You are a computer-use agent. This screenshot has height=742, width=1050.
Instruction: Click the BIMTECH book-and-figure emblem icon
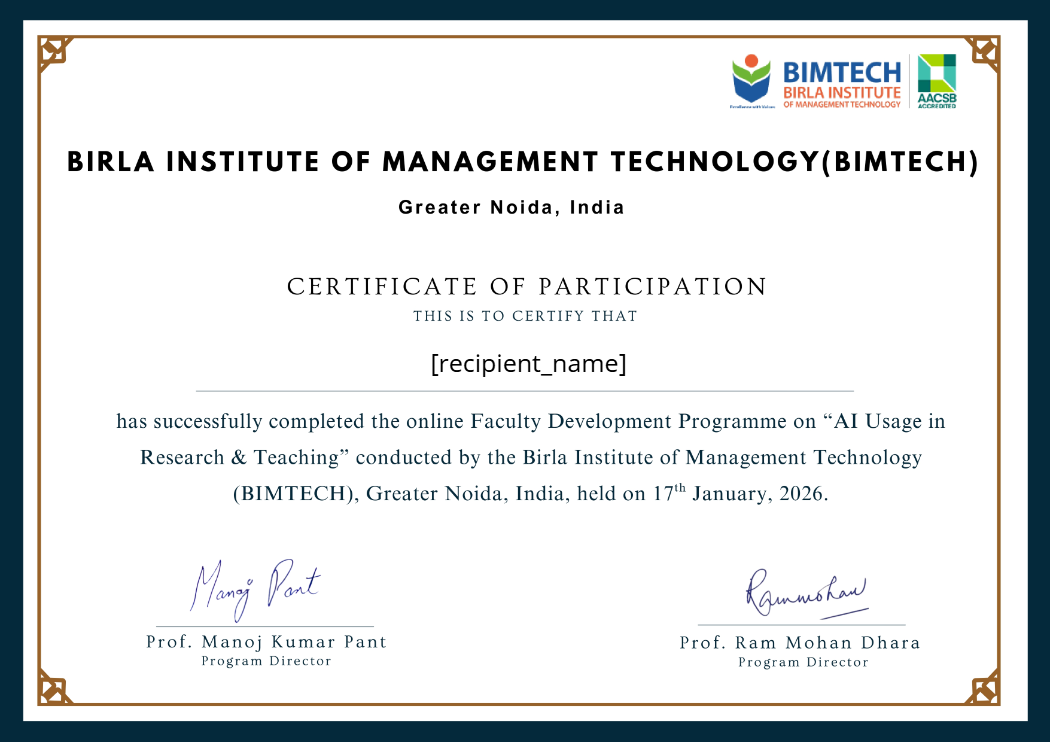752,79
